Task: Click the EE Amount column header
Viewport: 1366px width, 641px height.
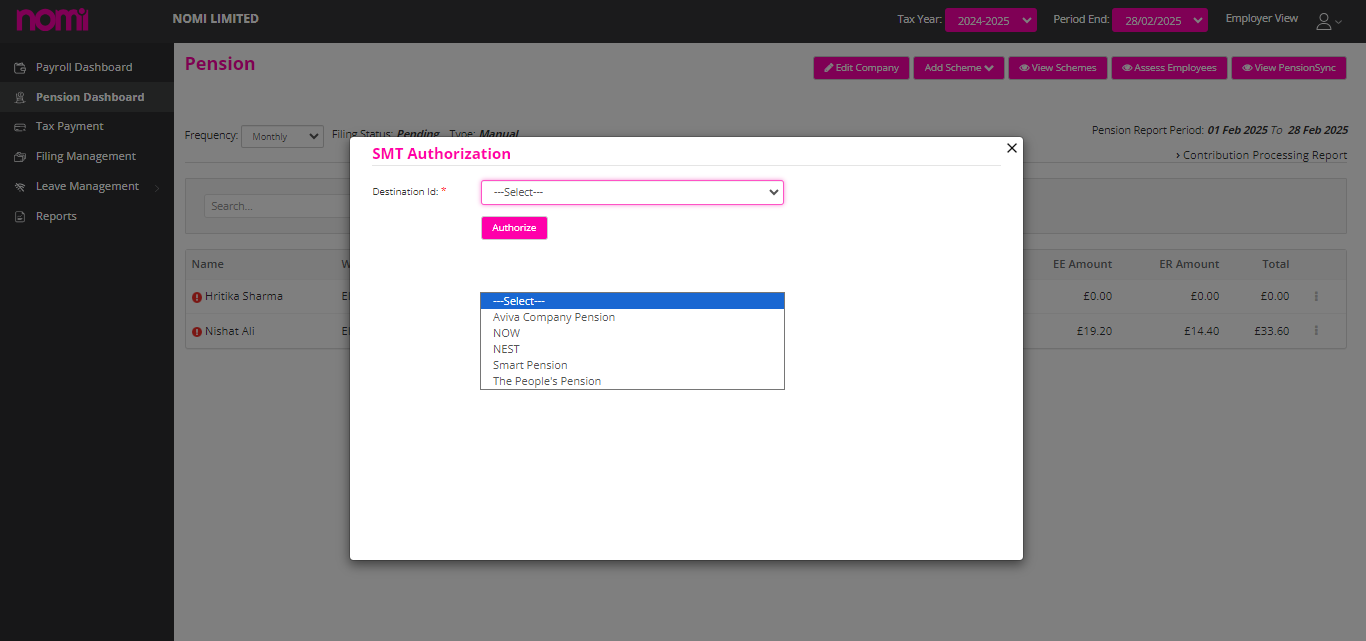Action: [1082, 265]
